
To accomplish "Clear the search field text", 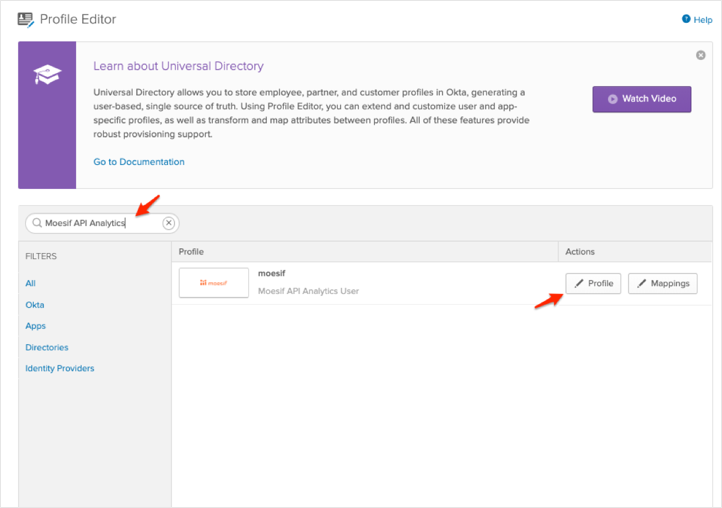I will tap(169, 223).
